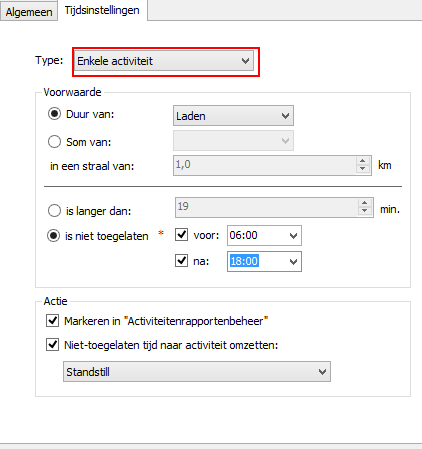The width and height of the screenshot is (422, 449).
Task: Open the 06:00 'voor' time dropdown
Action: click(264, 235)
